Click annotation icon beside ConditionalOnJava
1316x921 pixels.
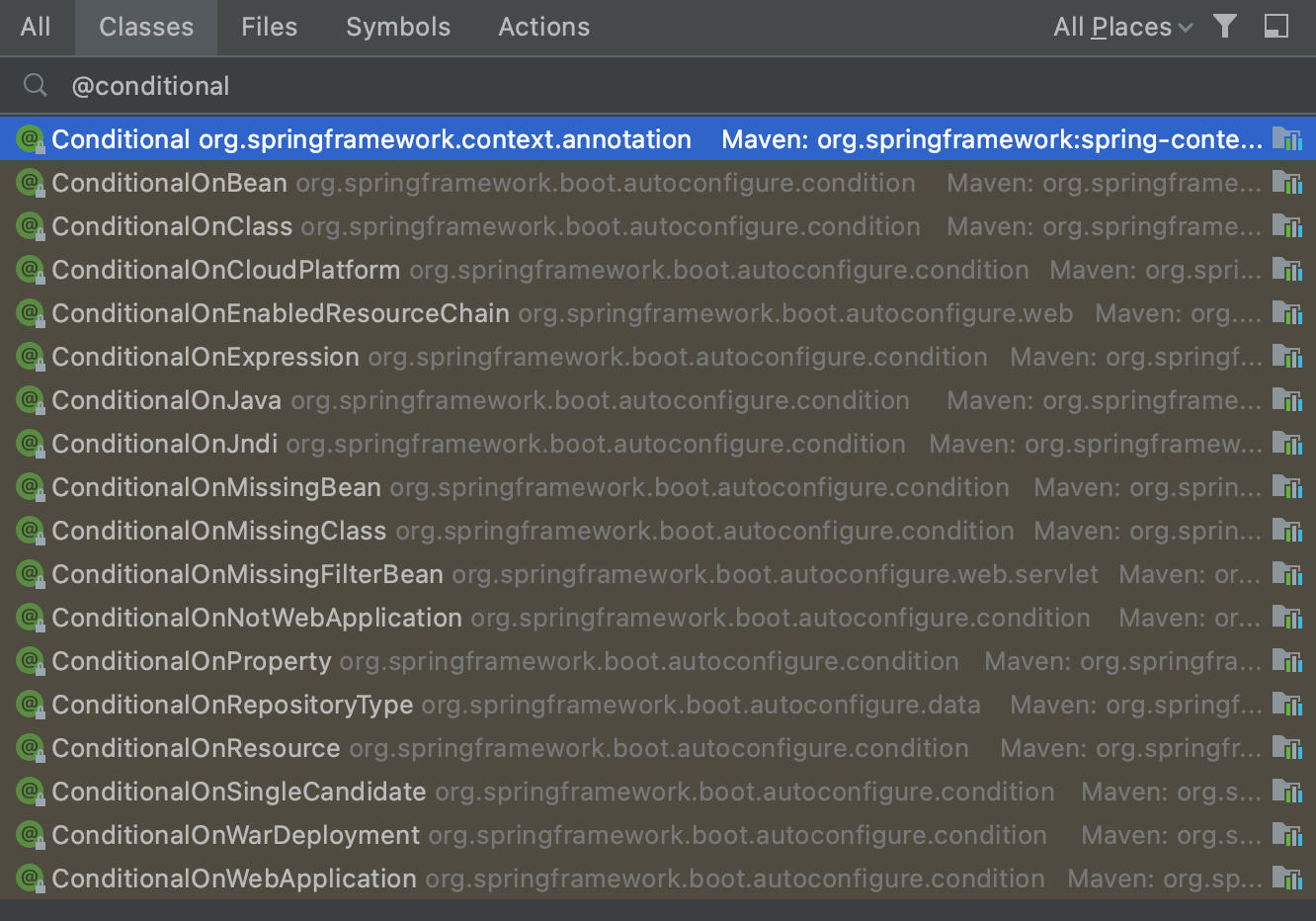point(31,400)
